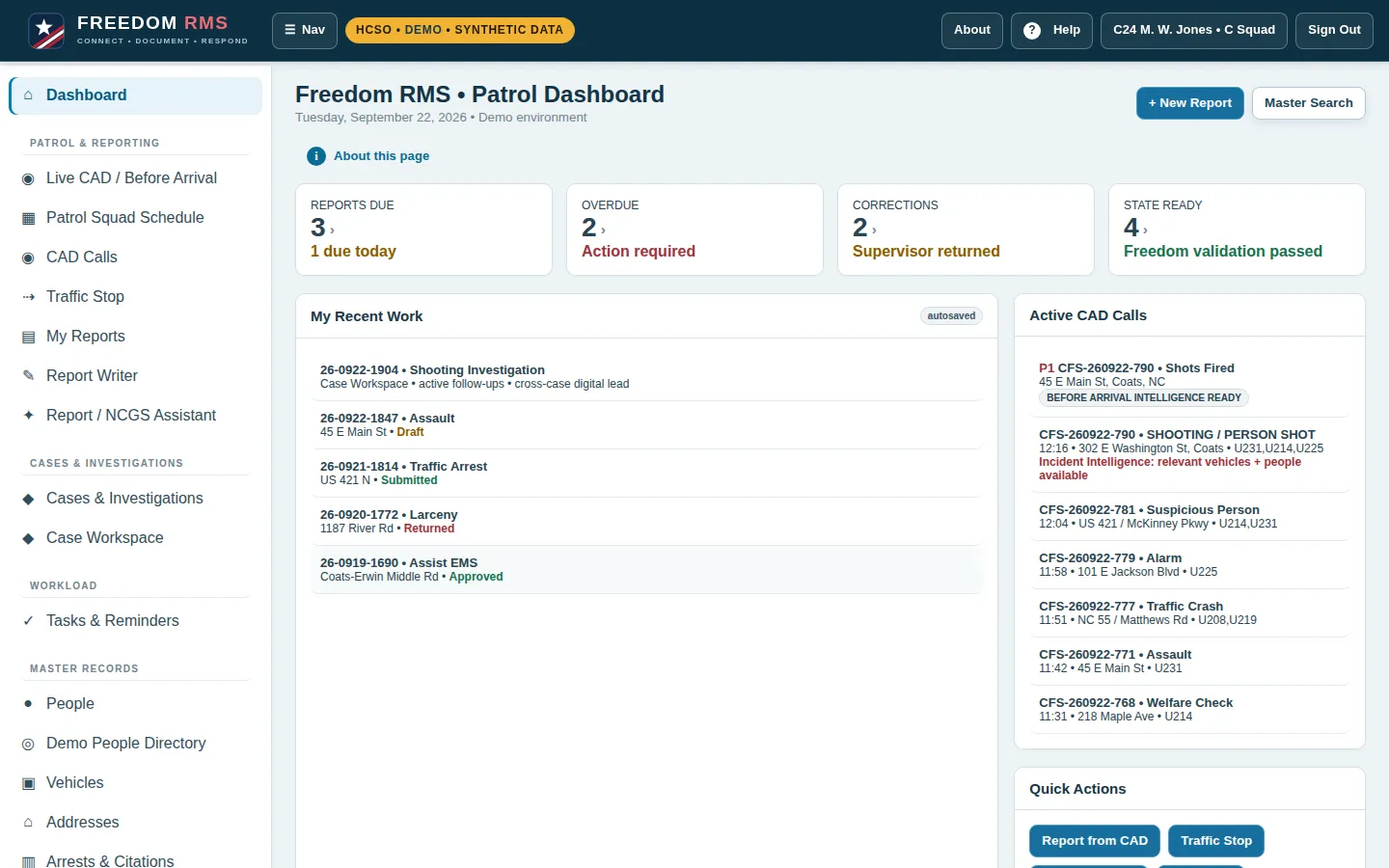Expand the Overdue card chevron
1389x868 pixels.
click(x=603, y=231)
